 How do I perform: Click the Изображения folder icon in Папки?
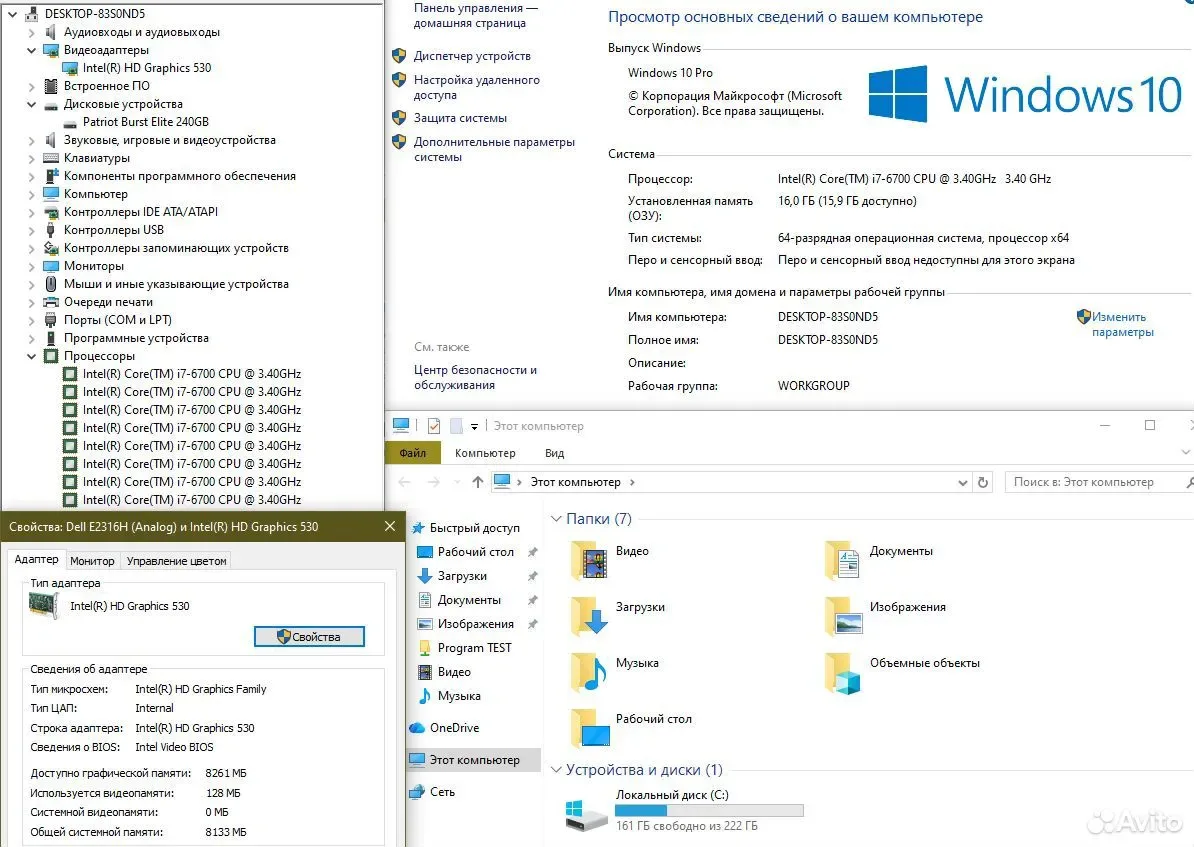click(844, 616)
